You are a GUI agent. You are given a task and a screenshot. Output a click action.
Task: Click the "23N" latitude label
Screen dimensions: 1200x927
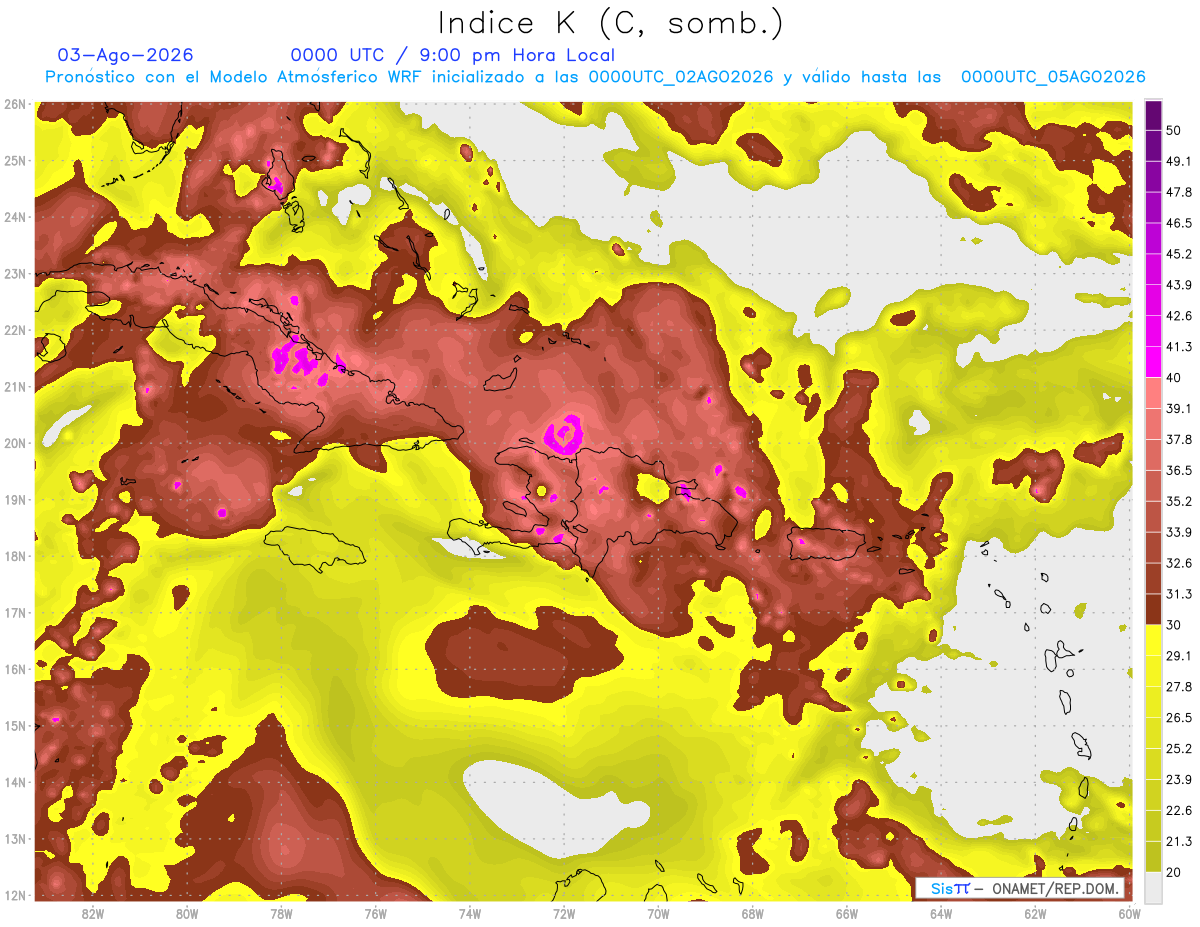click(15, 274)
